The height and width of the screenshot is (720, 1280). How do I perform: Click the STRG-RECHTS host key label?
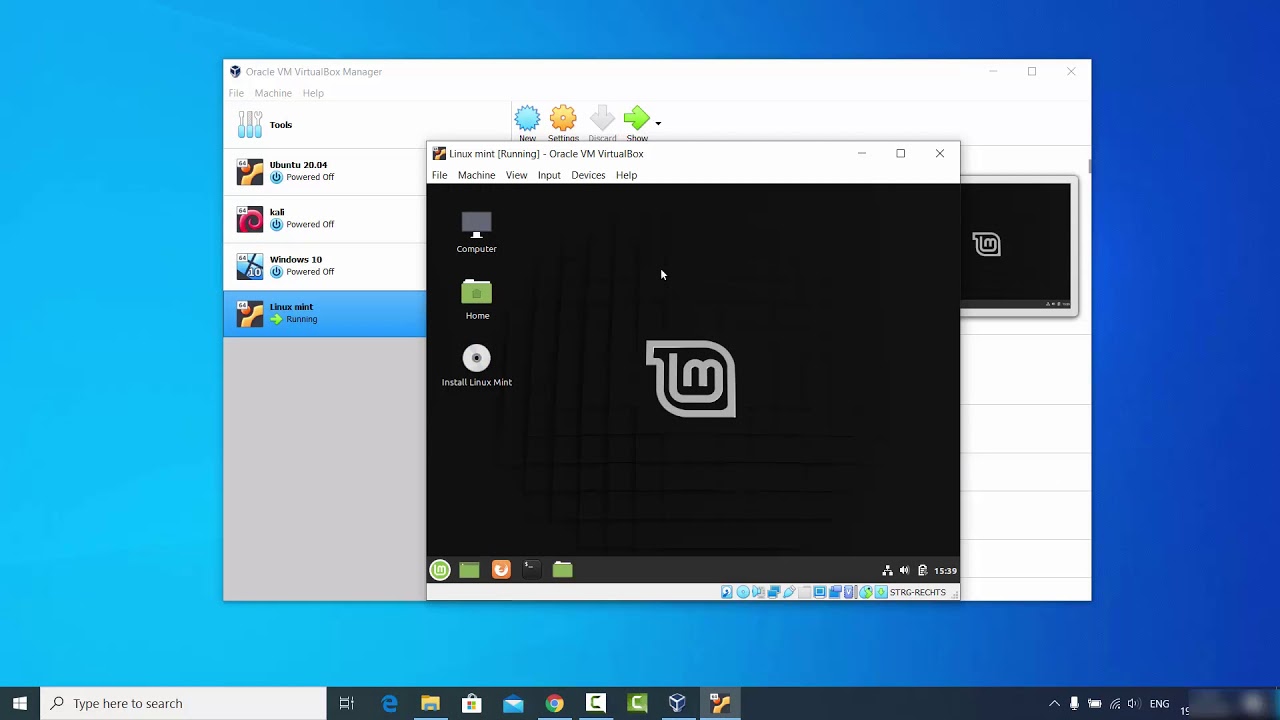click(x=918, y=592)
